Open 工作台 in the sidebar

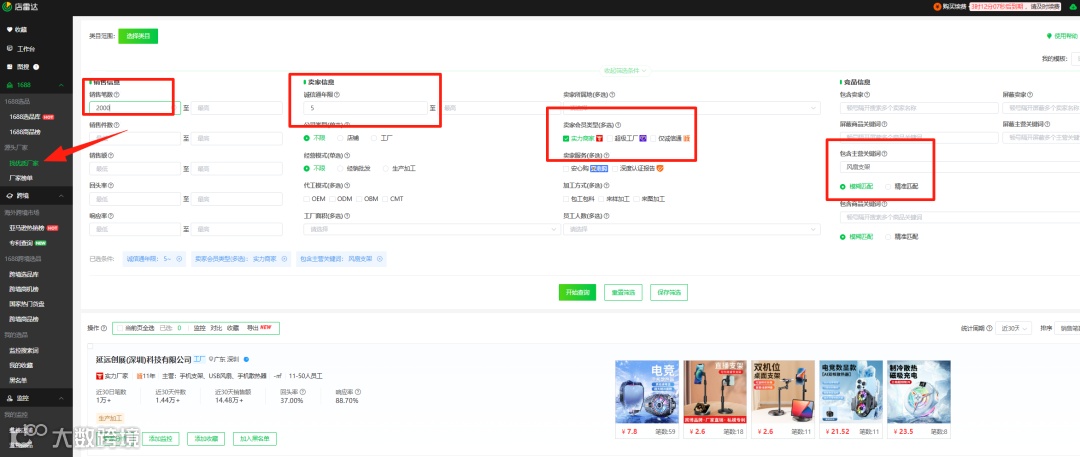pyautogui.click(x=26, y=49)
